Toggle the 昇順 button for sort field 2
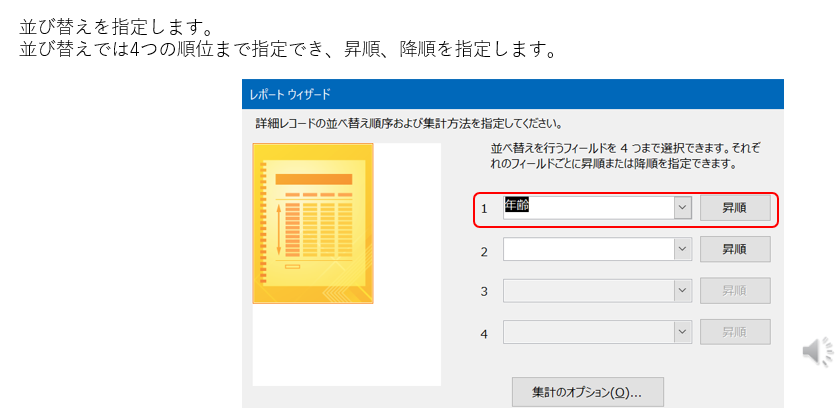The image size is (836, 416). pyautogui.click(x=734, y=250)
